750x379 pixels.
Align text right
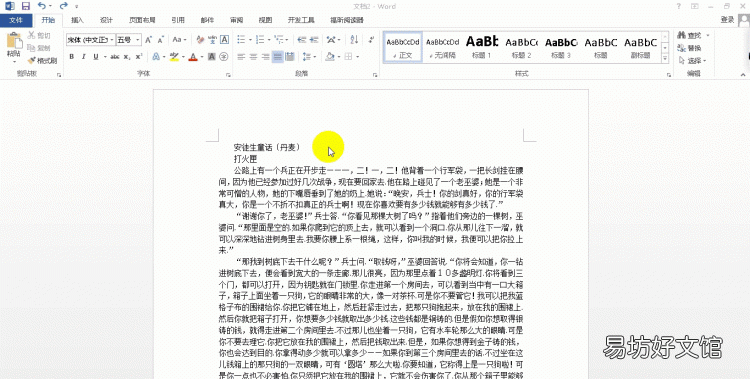pyautogui.click(x=265, y=57)
